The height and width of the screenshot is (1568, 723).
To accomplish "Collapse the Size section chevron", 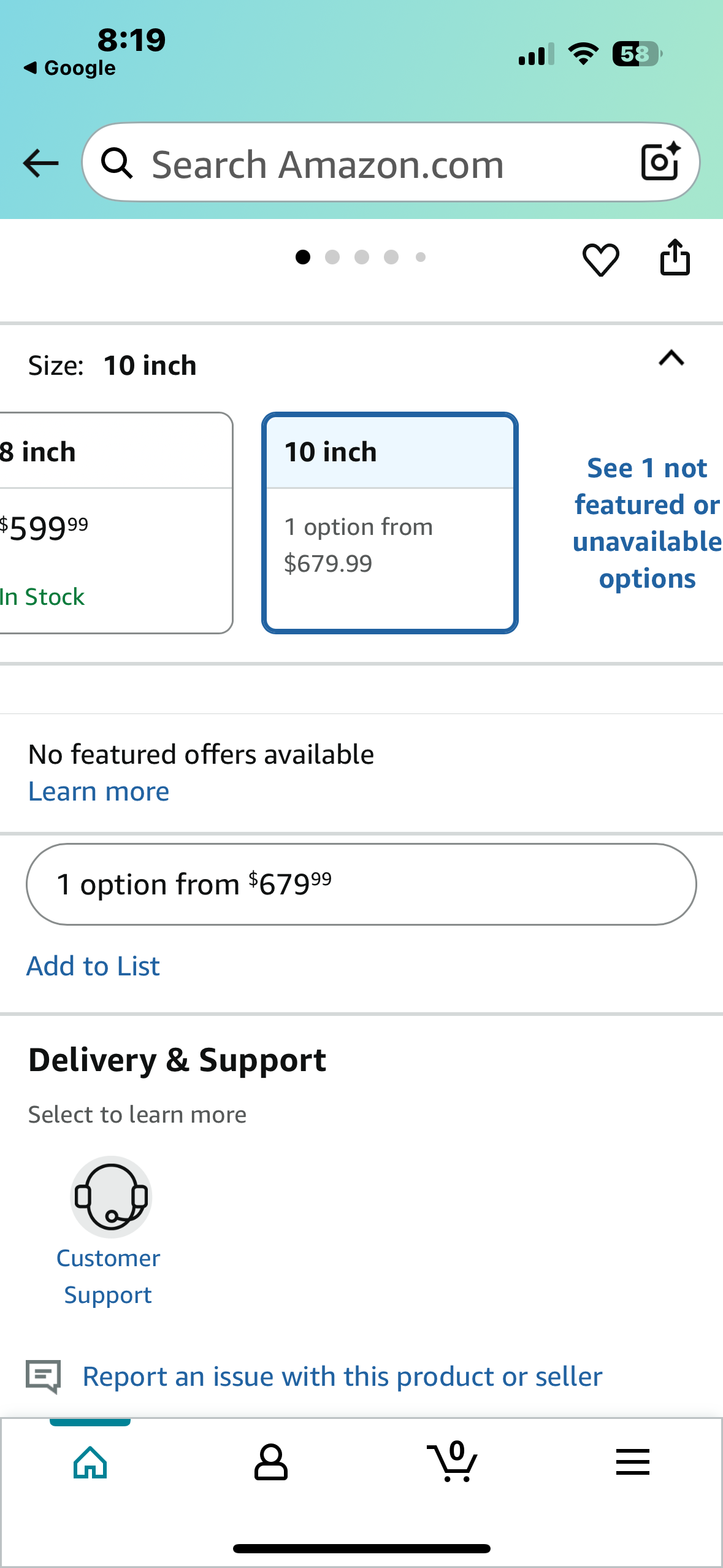I will click(671, 358).
